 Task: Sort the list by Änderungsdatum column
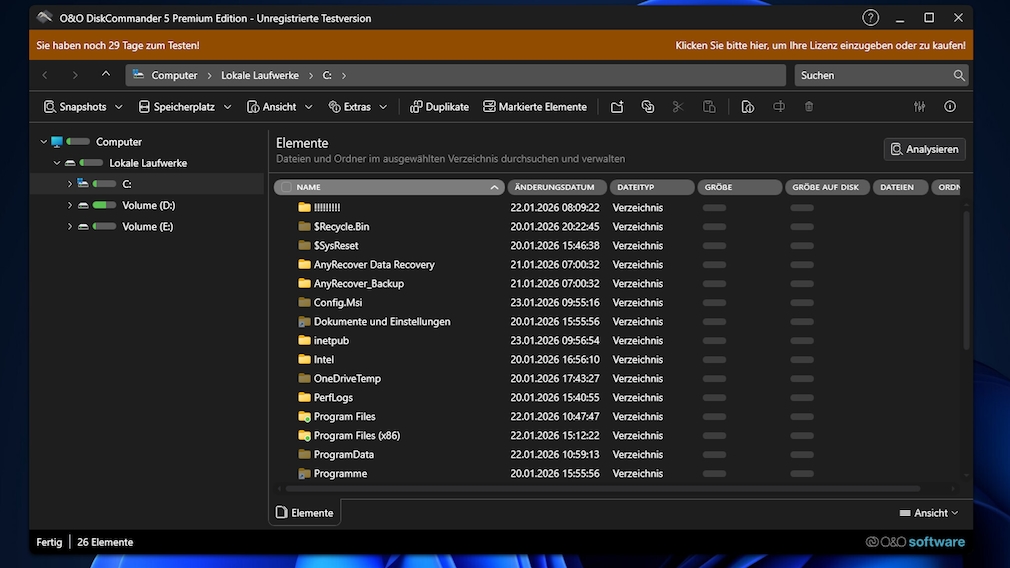coord(557,187)
